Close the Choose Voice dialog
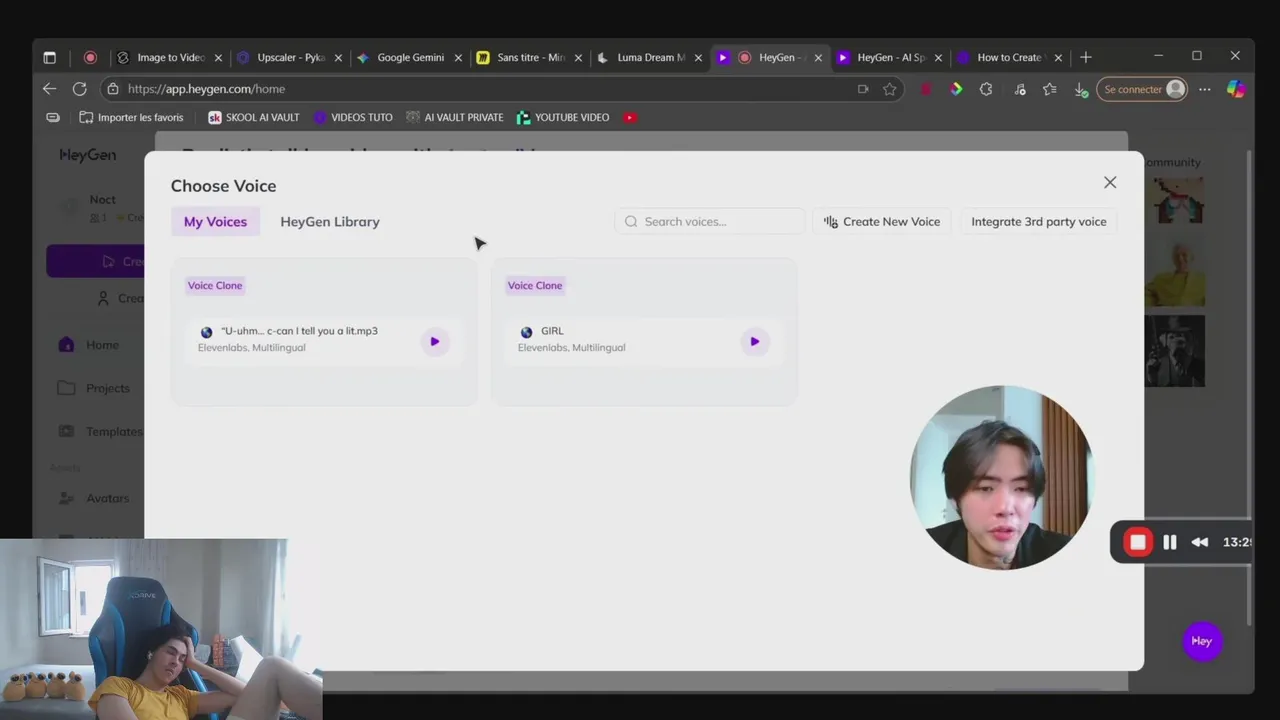The image size is (1280, 720). coord(1110,182)
